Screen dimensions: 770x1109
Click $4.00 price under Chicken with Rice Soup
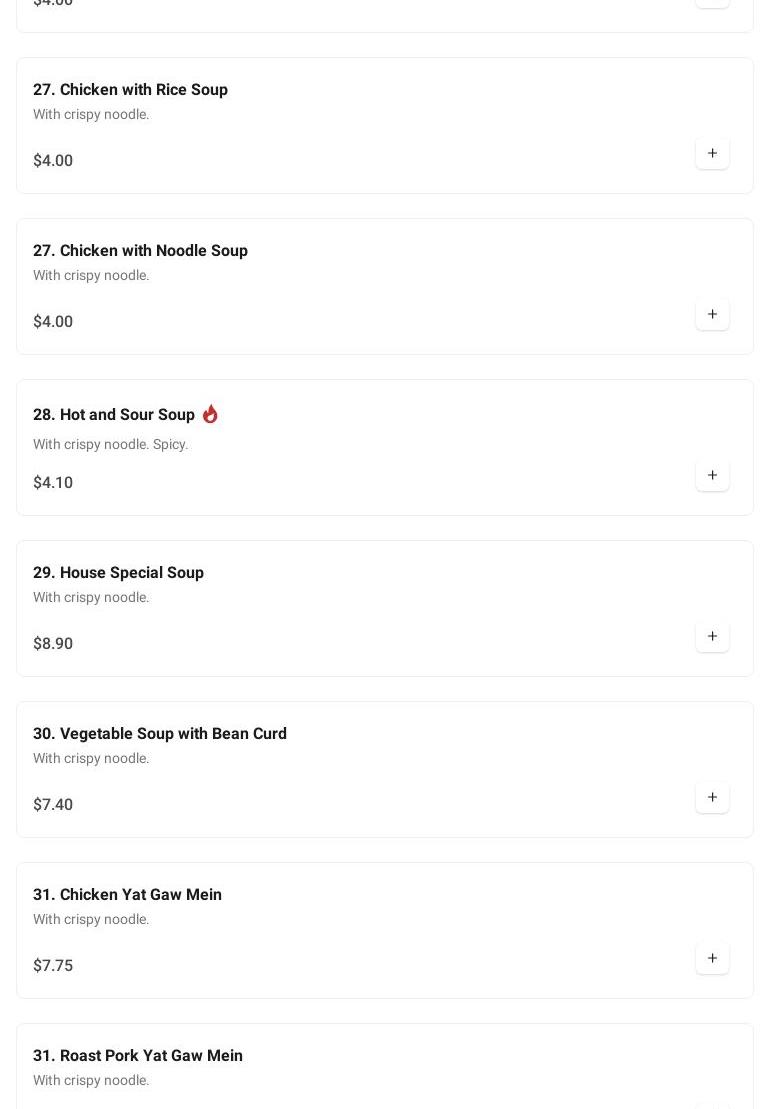coord(53,161)
